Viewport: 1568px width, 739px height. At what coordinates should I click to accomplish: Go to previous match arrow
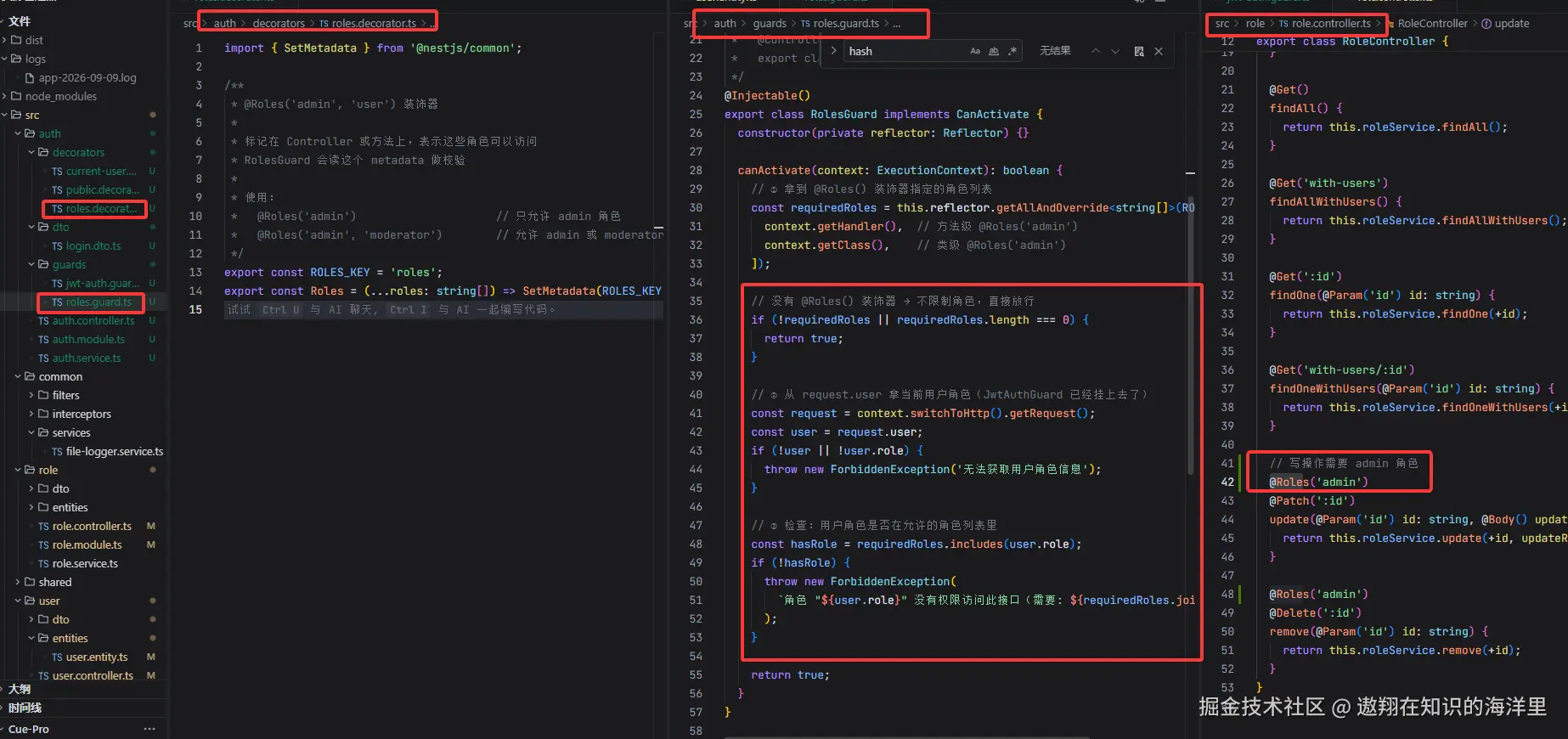pyautogui.click(x=1096, y=51)
